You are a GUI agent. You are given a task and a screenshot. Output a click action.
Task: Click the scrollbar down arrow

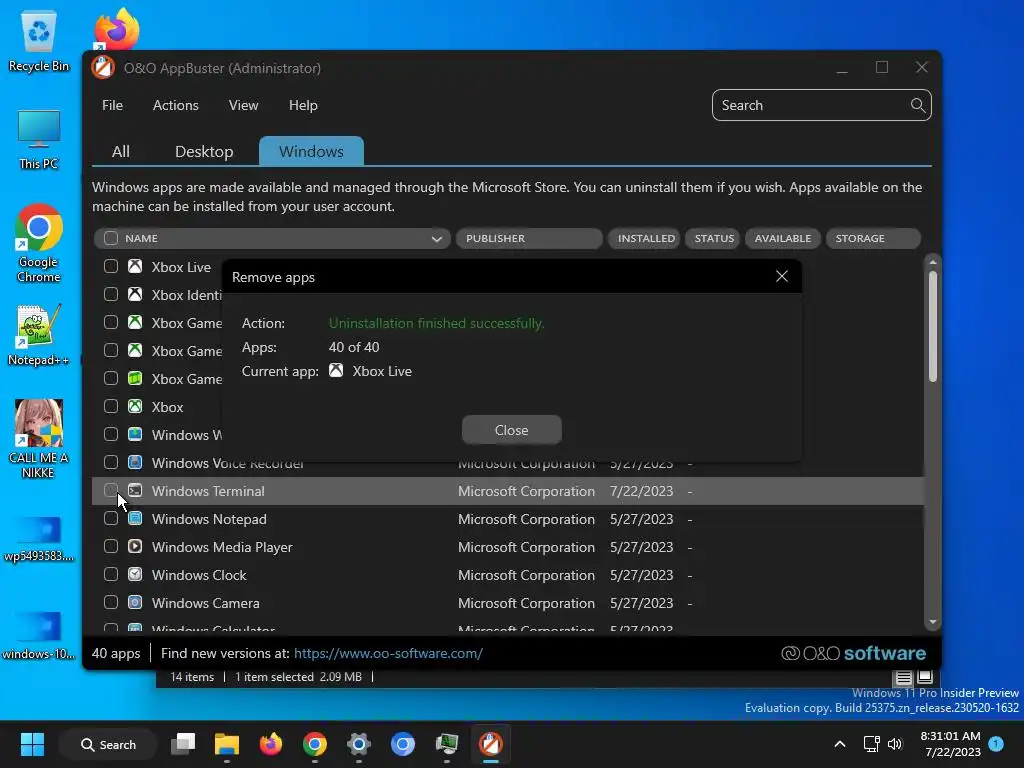coord(933,622)
